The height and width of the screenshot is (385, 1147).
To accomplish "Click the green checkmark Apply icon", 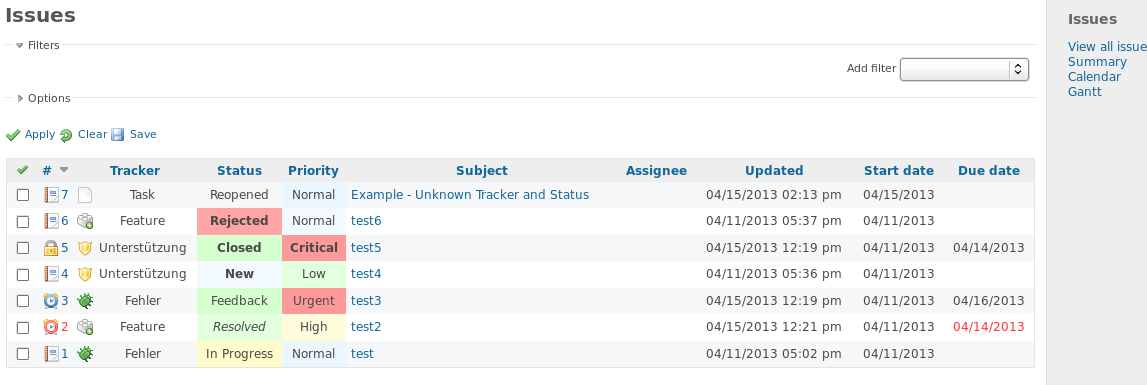I will [13, 135].
